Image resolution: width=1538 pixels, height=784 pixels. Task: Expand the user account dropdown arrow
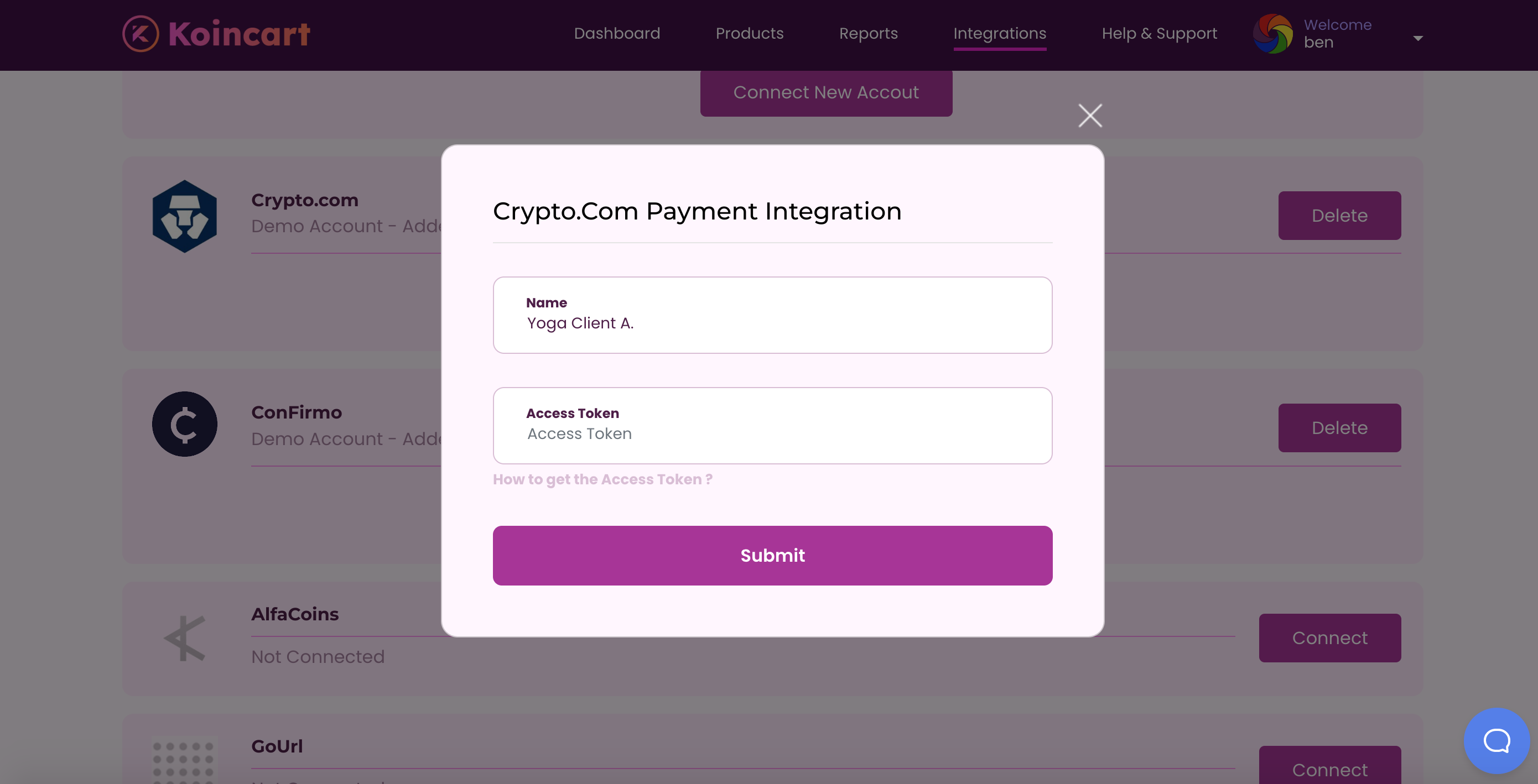point(1418,38)
